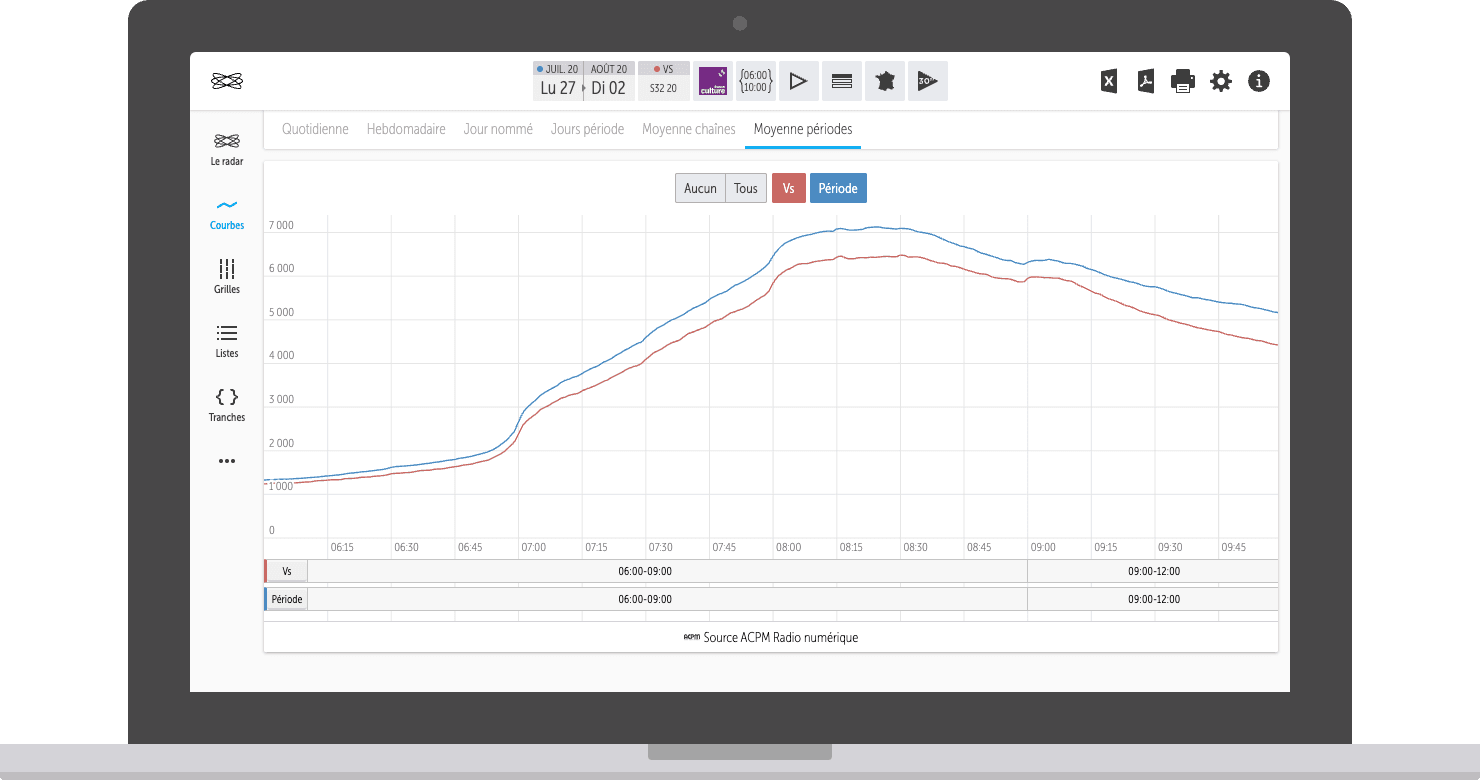Export the chart as PDF
This screenshot has width=1480, height=780.
(x=1146, y=82)
